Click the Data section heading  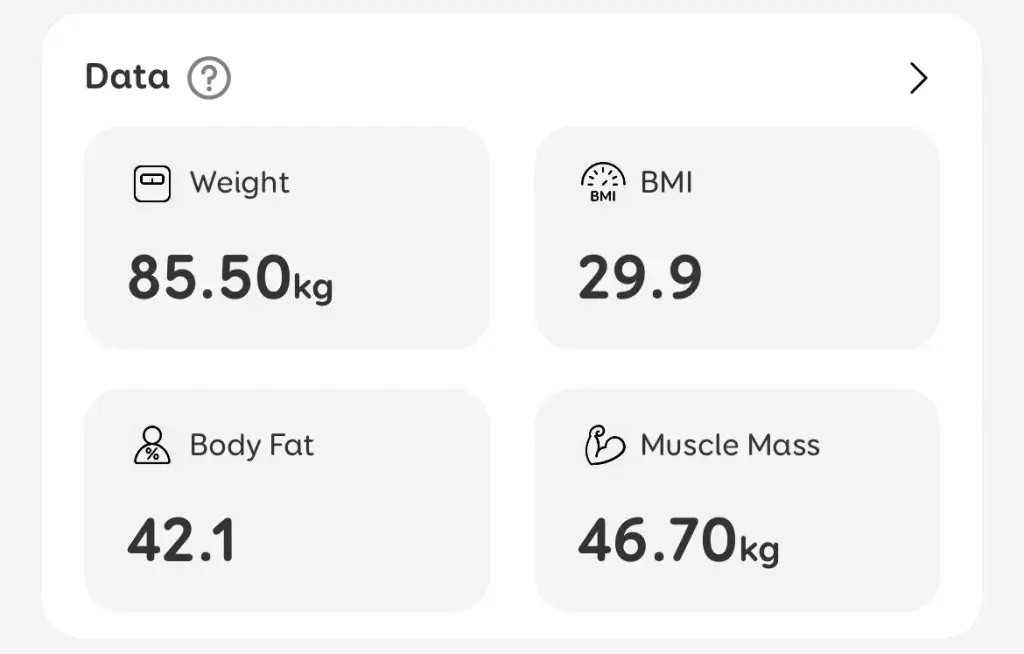point(127,77)
